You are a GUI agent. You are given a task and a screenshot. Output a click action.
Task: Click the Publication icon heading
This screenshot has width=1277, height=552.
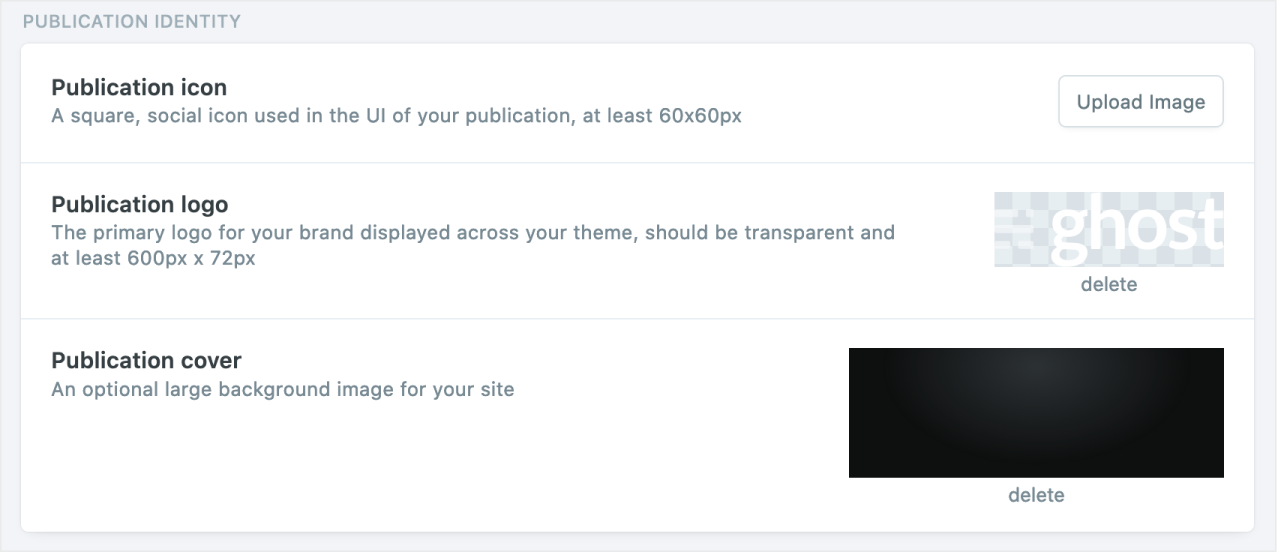139,88
